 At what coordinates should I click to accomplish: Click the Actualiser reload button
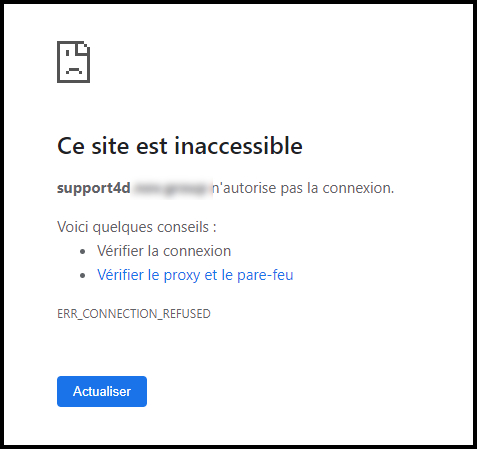(102, 391)
